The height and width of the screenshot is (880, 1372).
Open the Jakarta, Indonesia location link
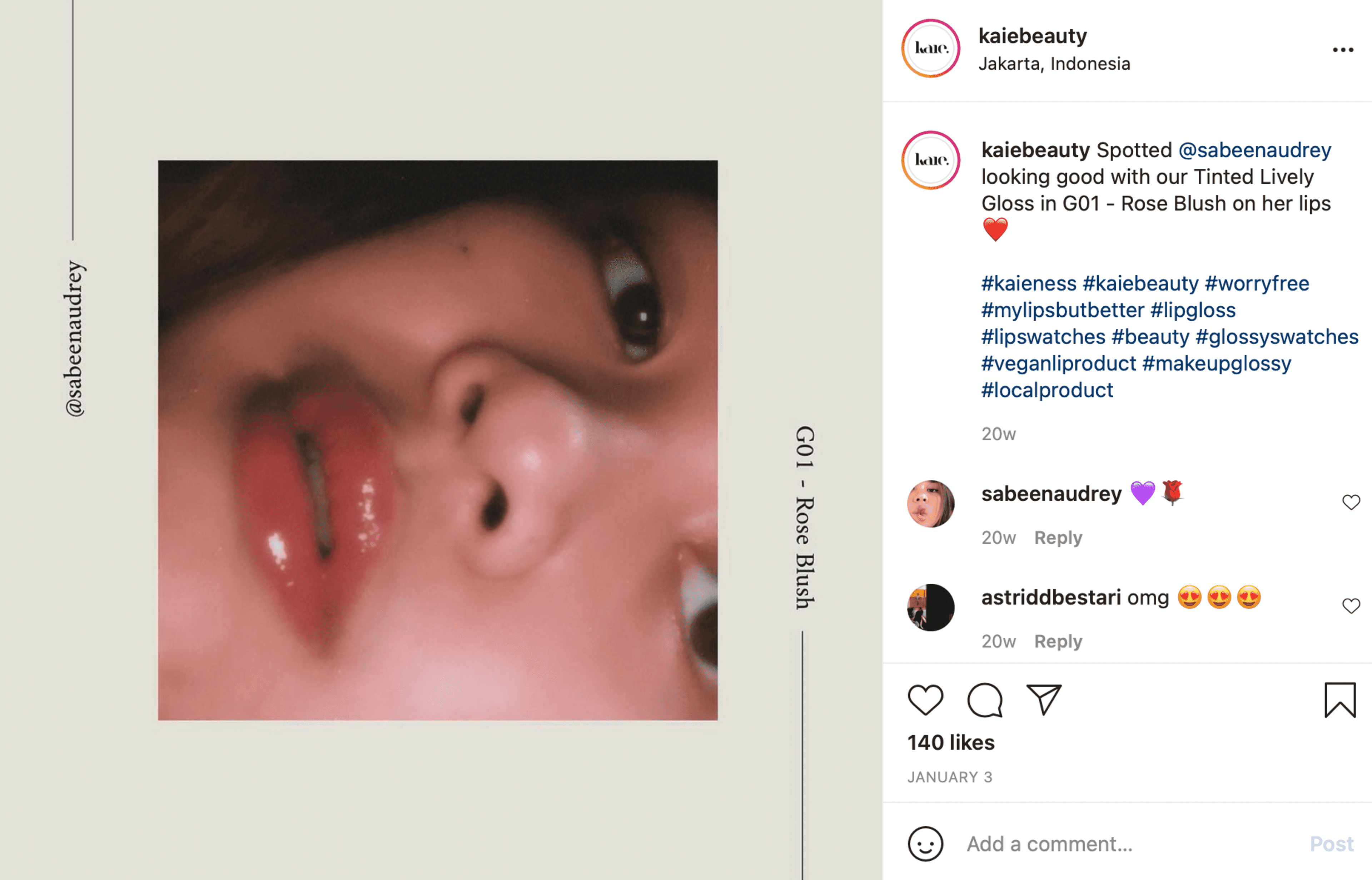(x=1054, y=64)
